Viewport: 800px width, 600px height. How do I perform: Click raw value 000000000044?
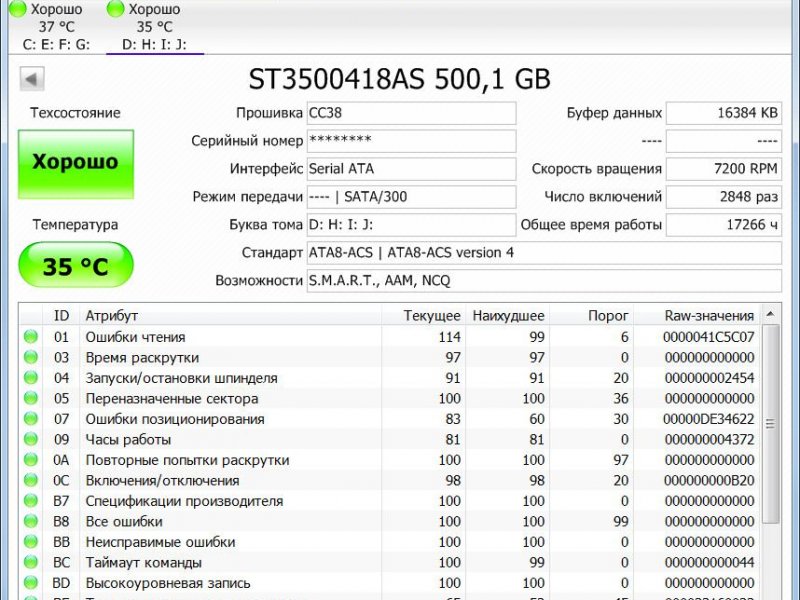[x=710, y=563]
